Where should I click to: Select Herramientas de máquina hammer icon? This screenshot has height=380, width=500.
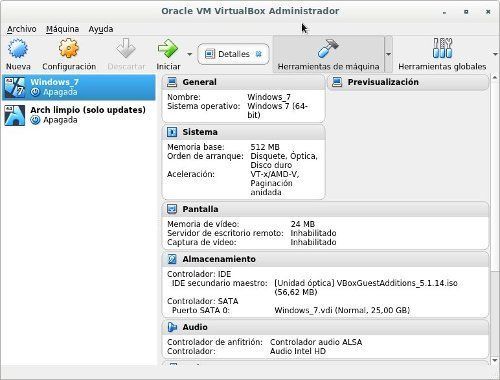328,48
